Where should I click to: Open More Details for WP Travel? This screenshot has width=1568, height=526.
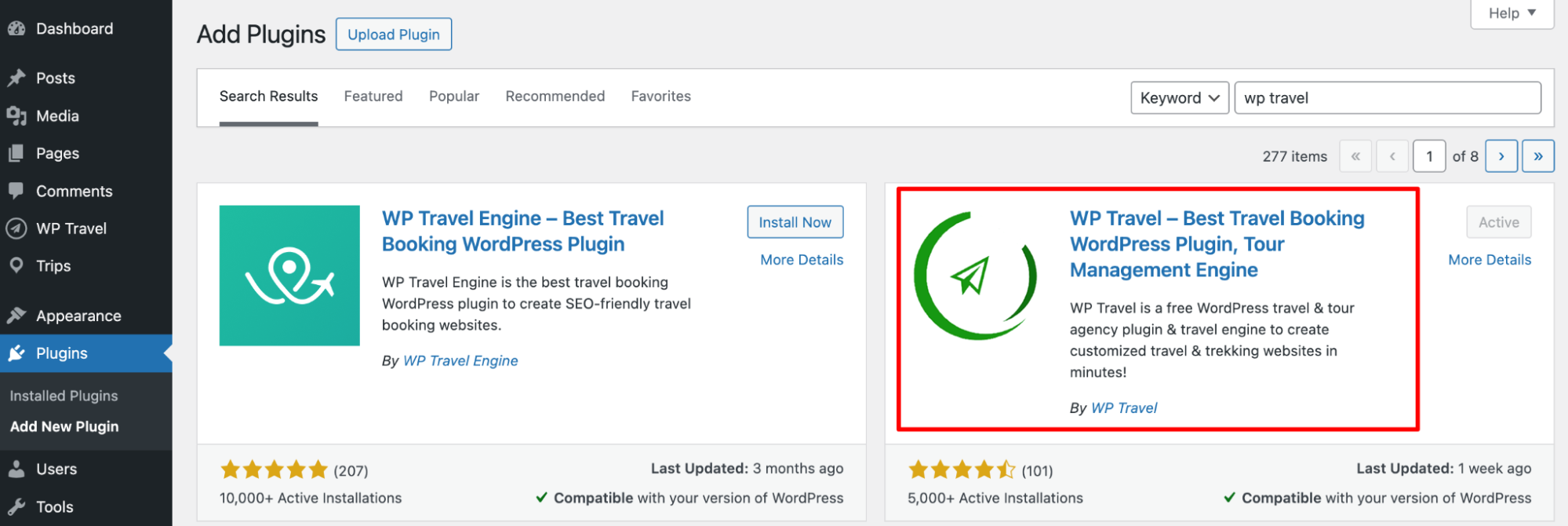[1489, 259]
